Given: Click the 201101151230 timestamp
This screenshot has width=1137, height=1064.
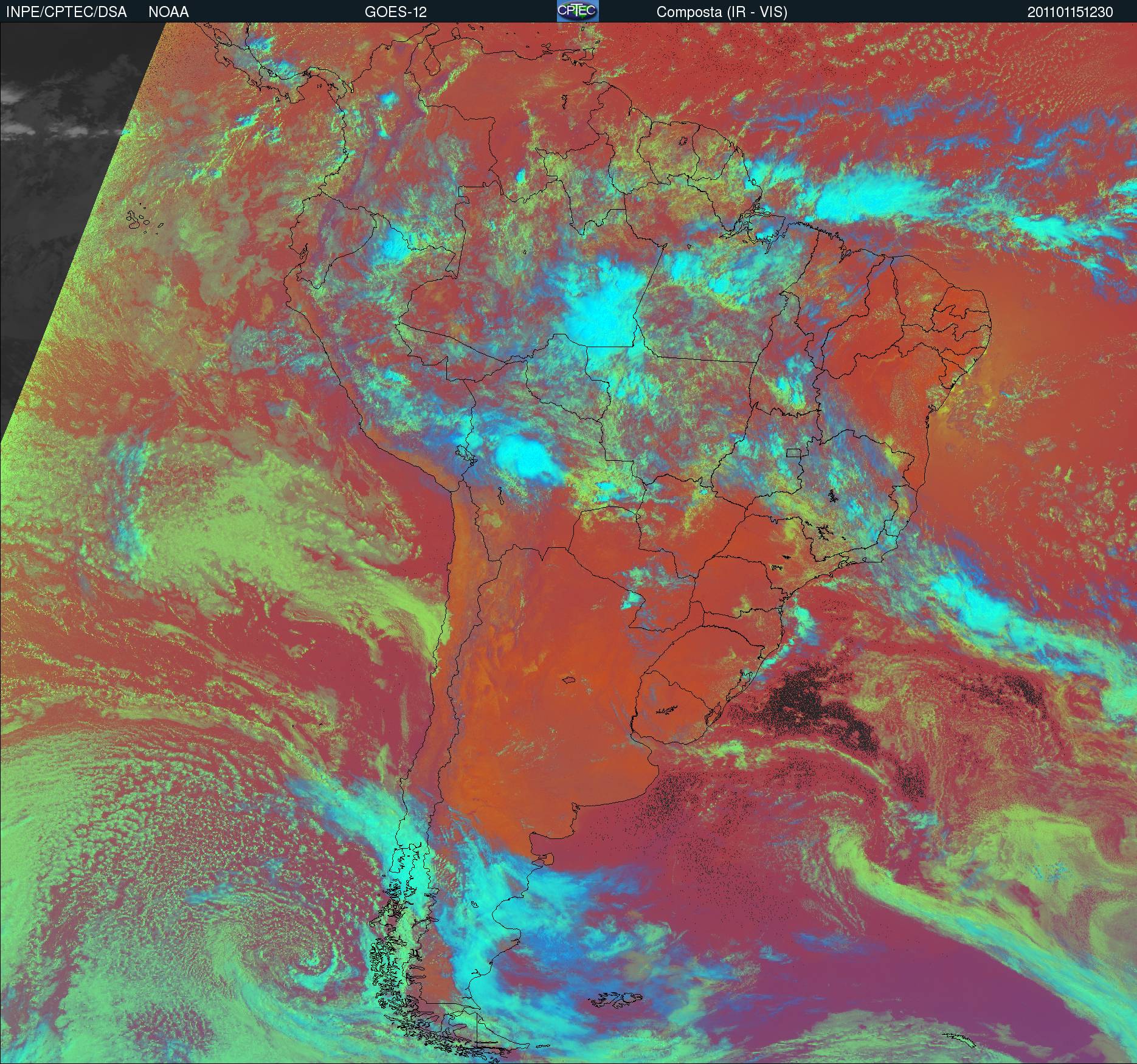Looking at the screenshot, I should 1071,12.
